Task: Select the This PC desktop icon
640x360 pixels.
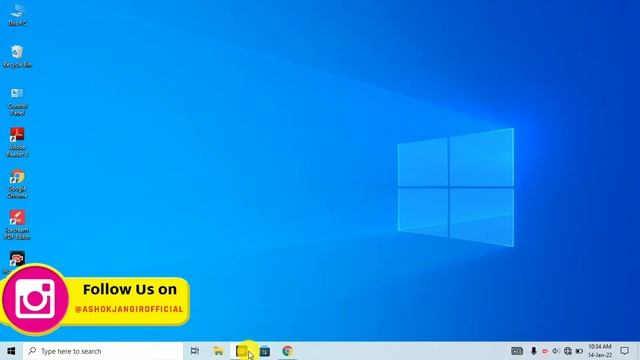Action: [17, 15]
